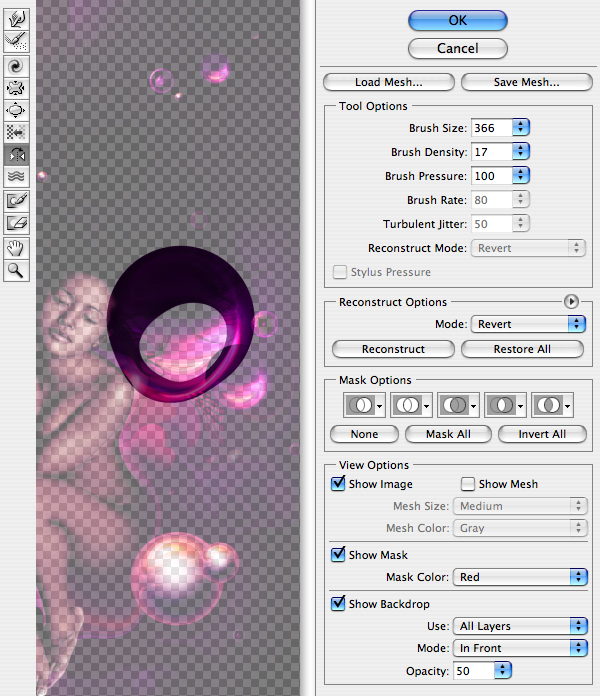
Task: Toggle the Show Backdrop checkbox
Action: 338,603
